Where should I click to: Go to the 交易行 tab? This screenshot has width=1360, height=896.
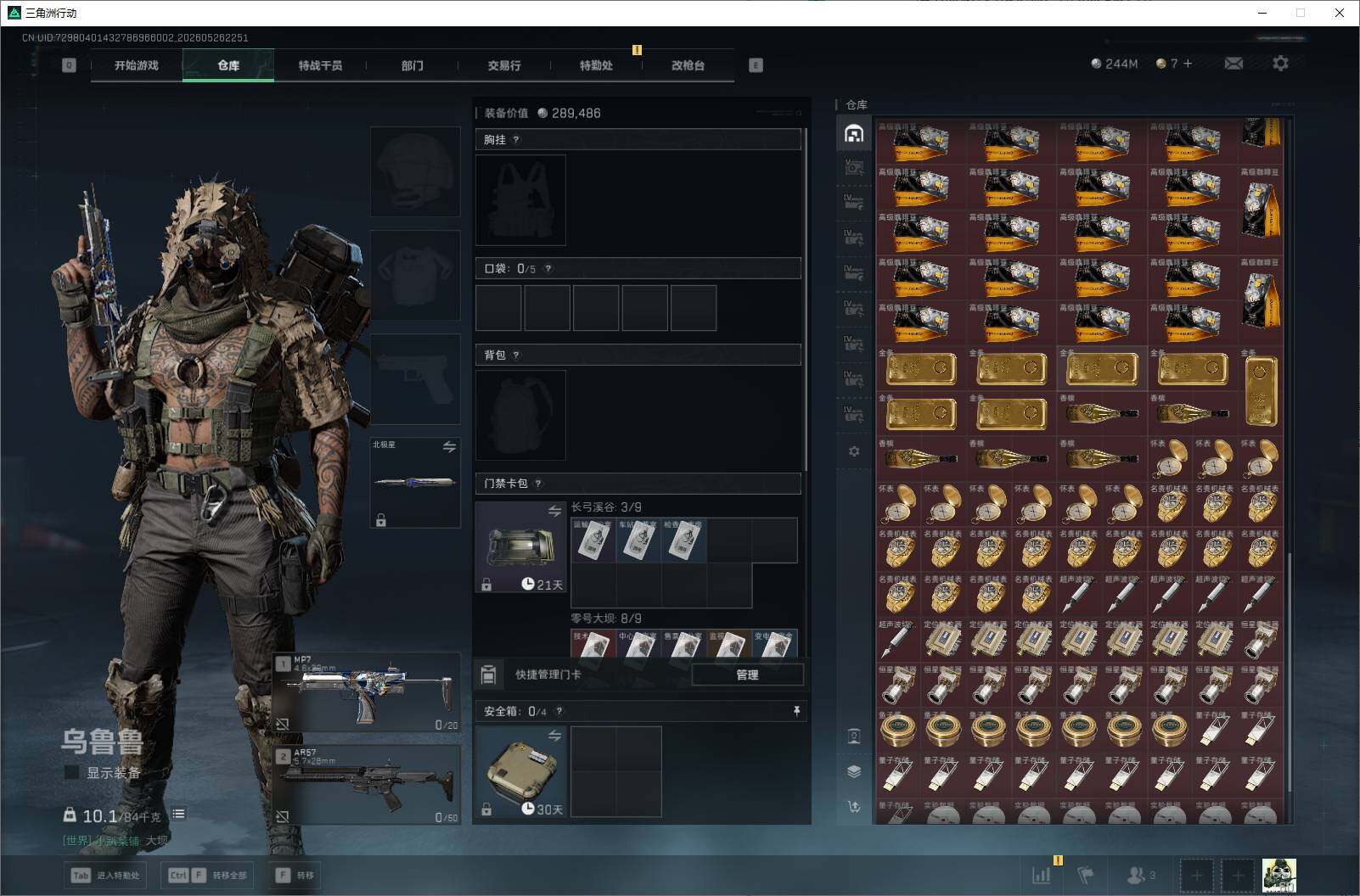[504, 65]
